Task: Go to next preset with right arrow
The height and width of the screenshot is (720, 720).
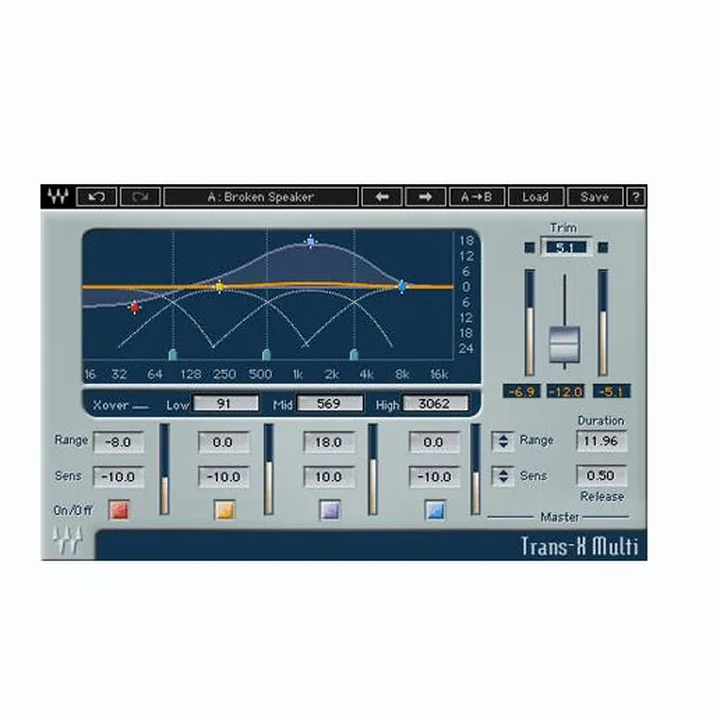Action: point(426,197)
